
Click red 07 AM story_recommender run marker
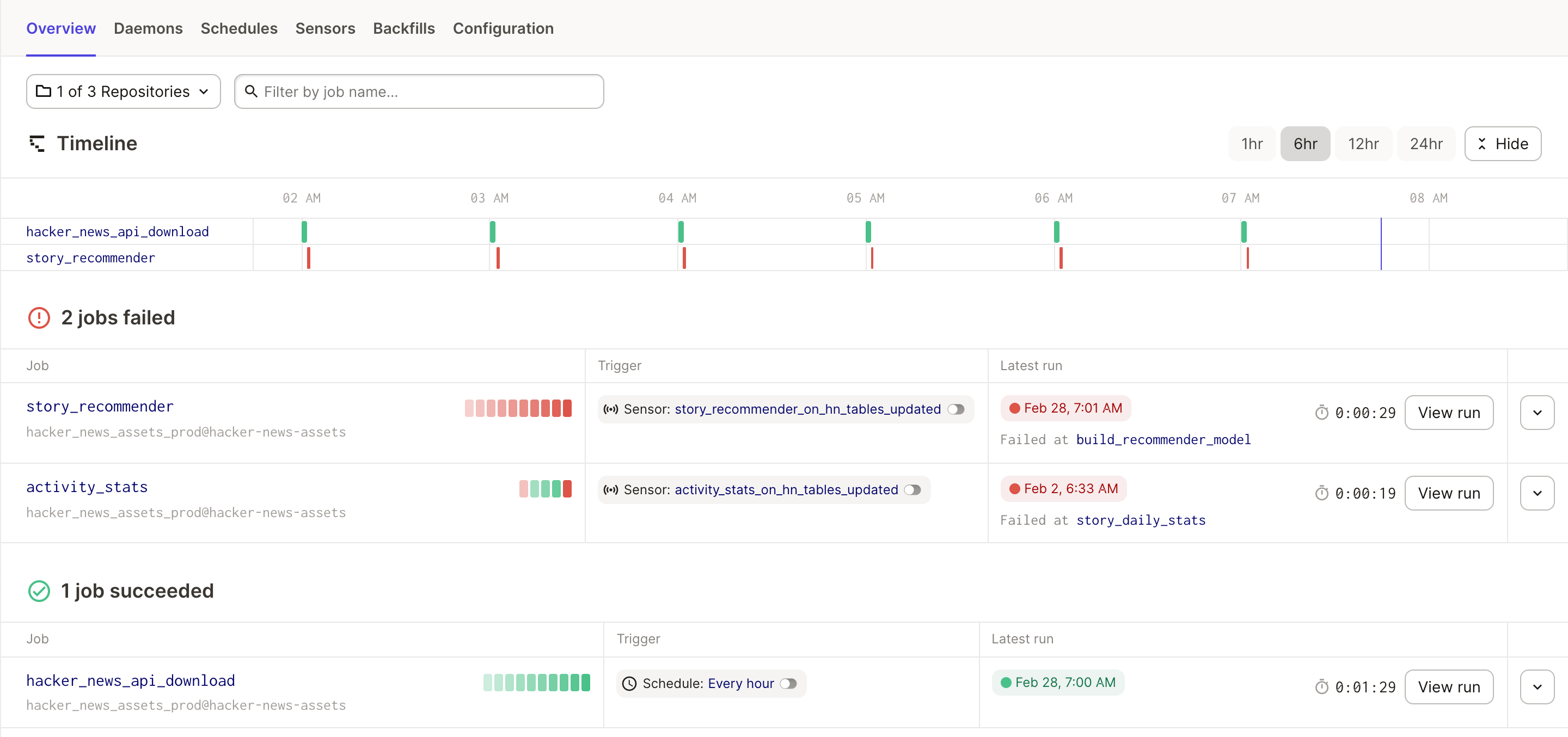(x=1247, y=258)
